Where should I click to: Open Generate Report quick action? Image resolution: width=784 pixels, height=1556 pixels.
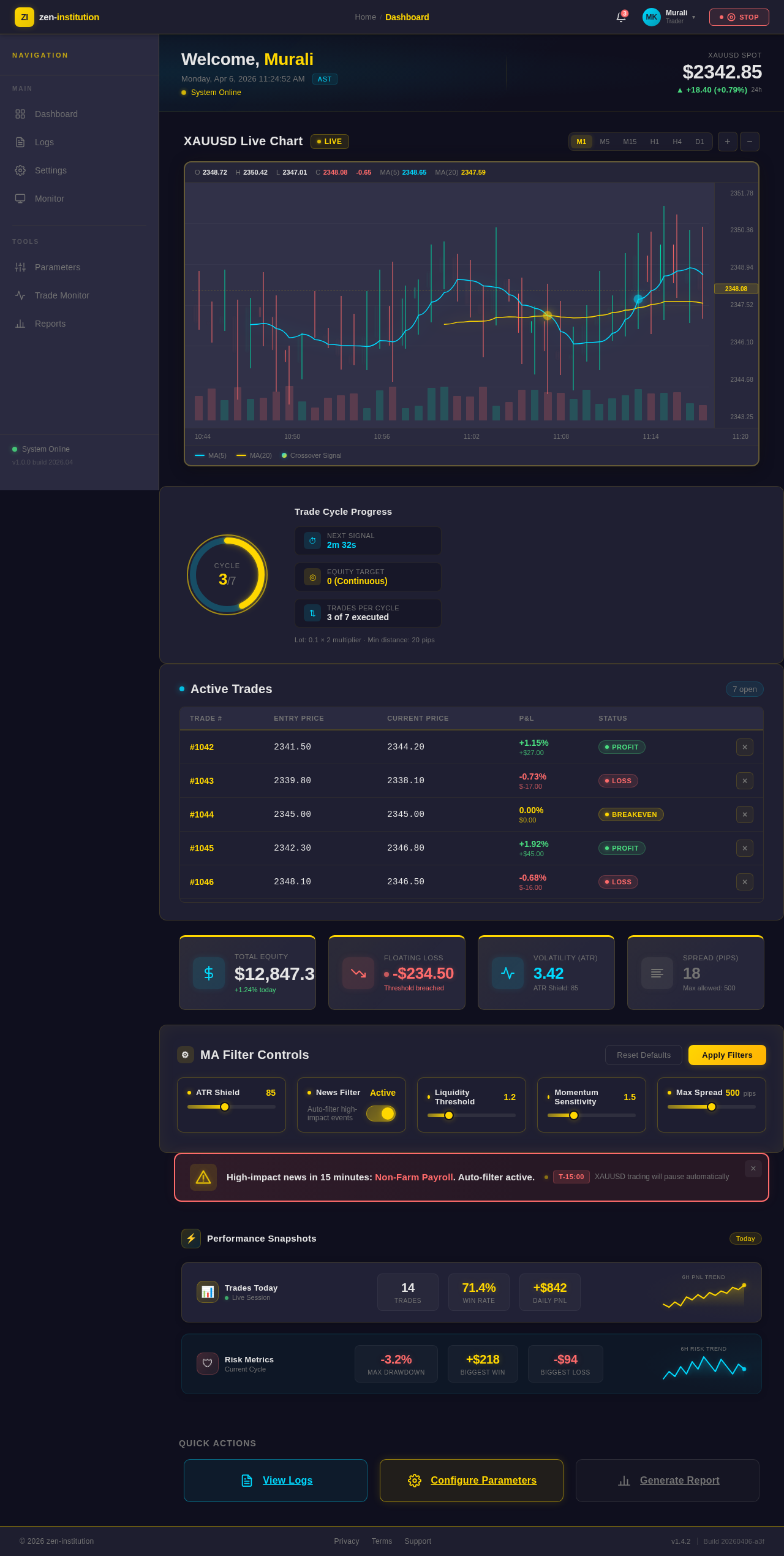(x=668, y=1481)
